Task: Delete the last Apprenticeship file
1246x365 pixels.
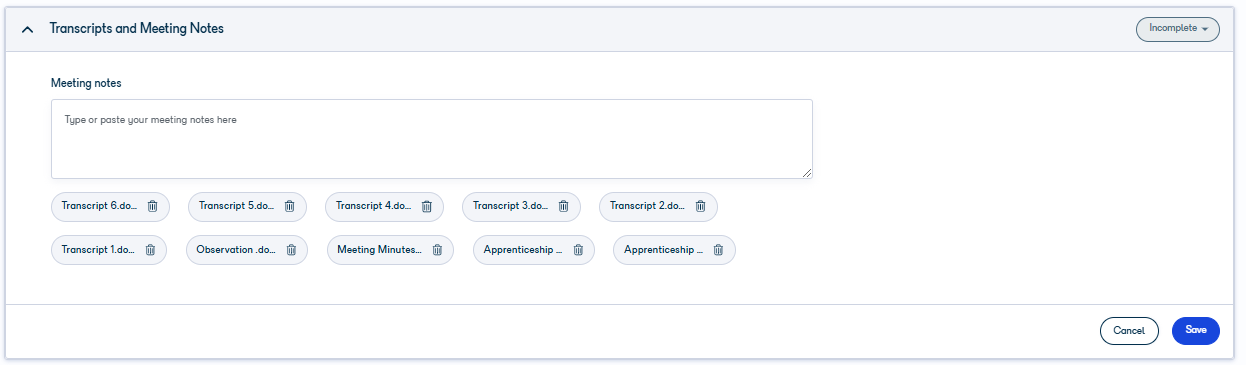Action: [x=719, y=250]
